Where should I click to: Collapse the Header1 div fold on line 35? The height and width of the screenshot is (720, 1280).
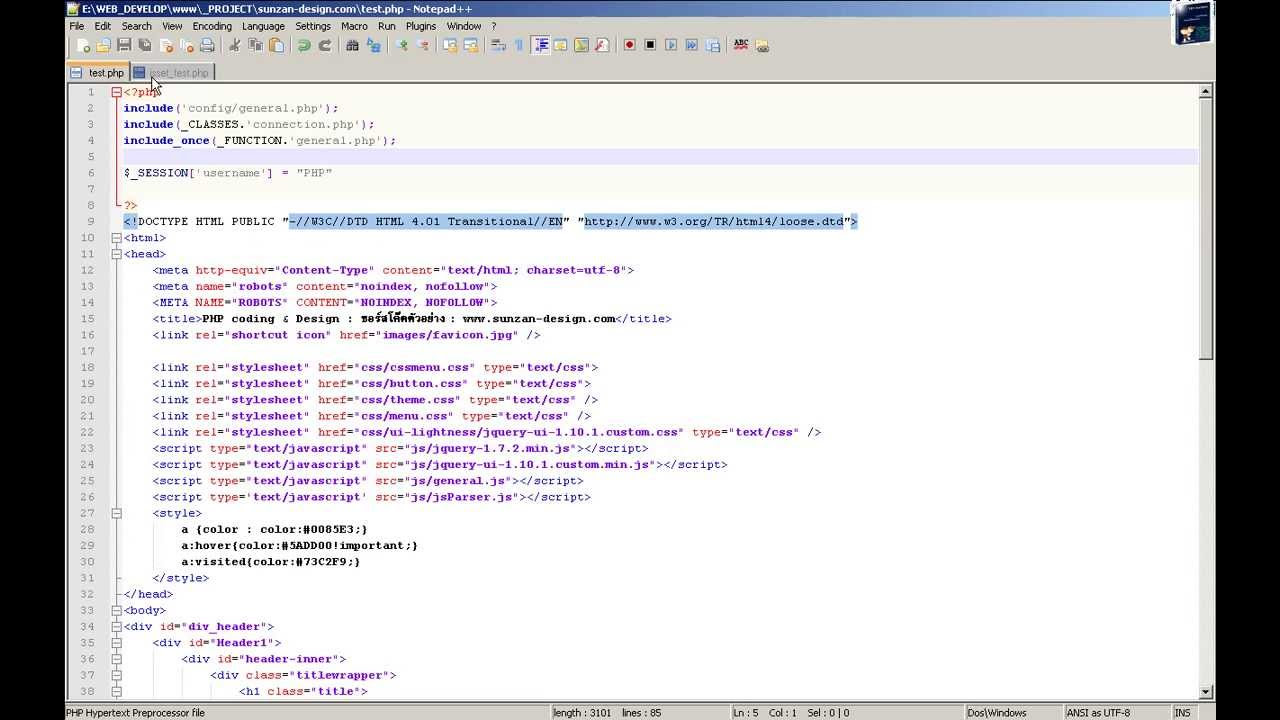point(117,643)
